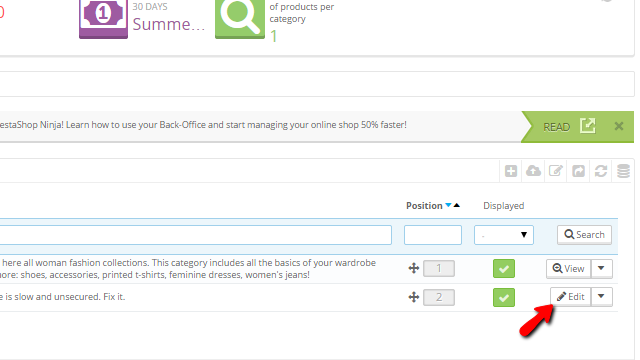Click the 'Summe...' purple statistic text
Screen dimensions: 640x360
click(169, 24)
